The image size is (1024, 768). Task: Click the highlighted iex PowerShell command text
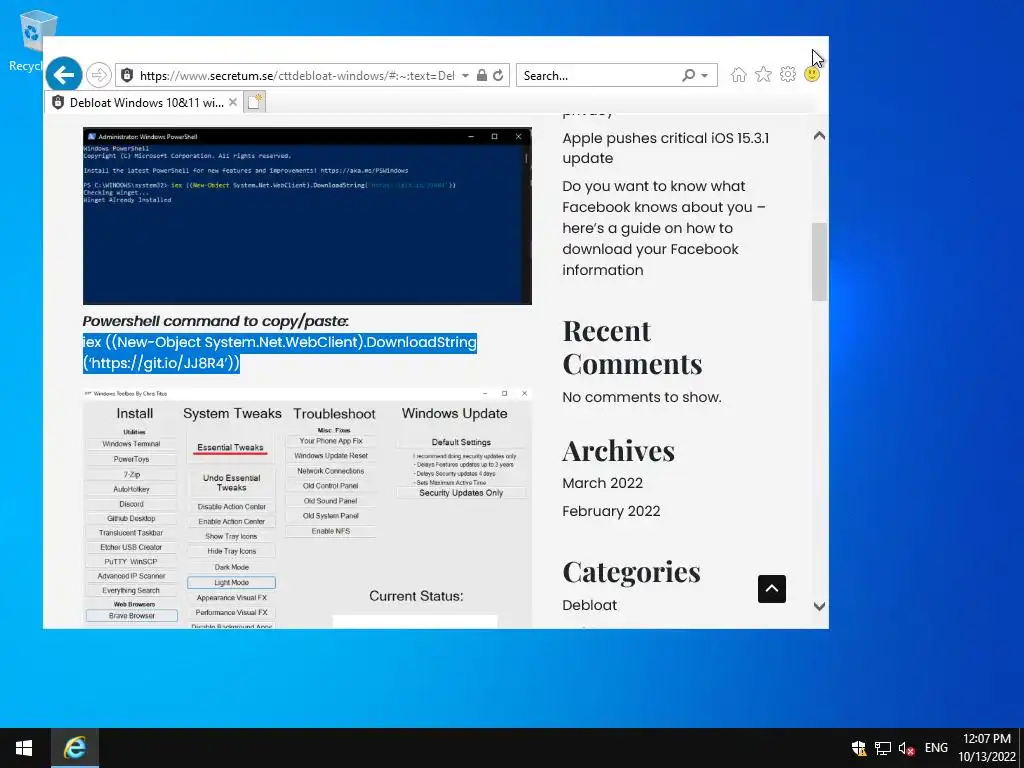280,353
